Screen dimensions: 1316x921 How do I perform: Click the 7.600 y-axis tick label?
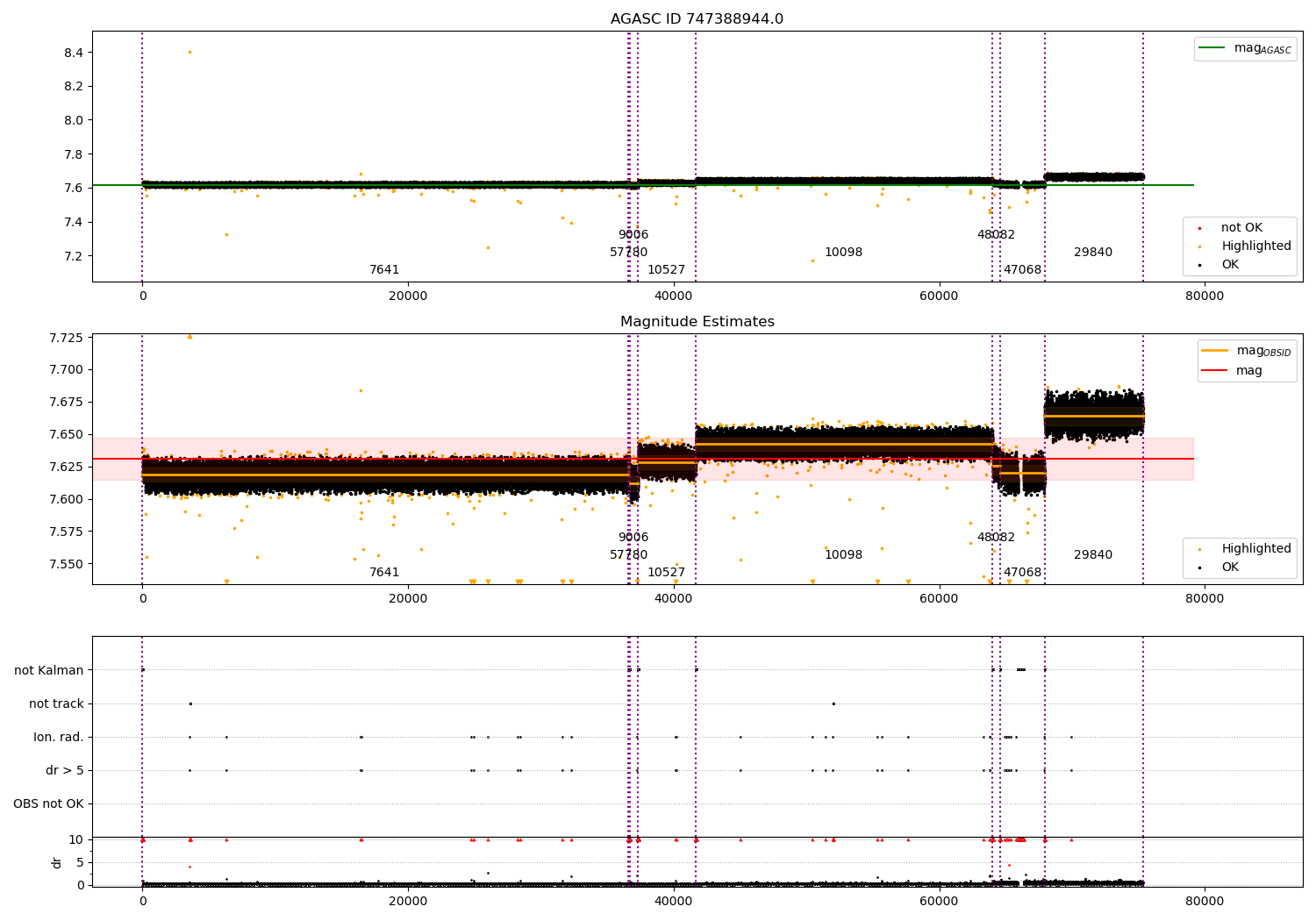(x=67, y=499)
